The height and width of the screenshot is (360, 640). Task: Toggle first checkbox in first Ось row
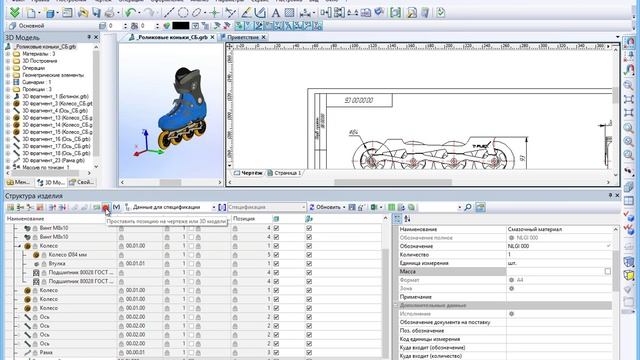pos(276,317)
